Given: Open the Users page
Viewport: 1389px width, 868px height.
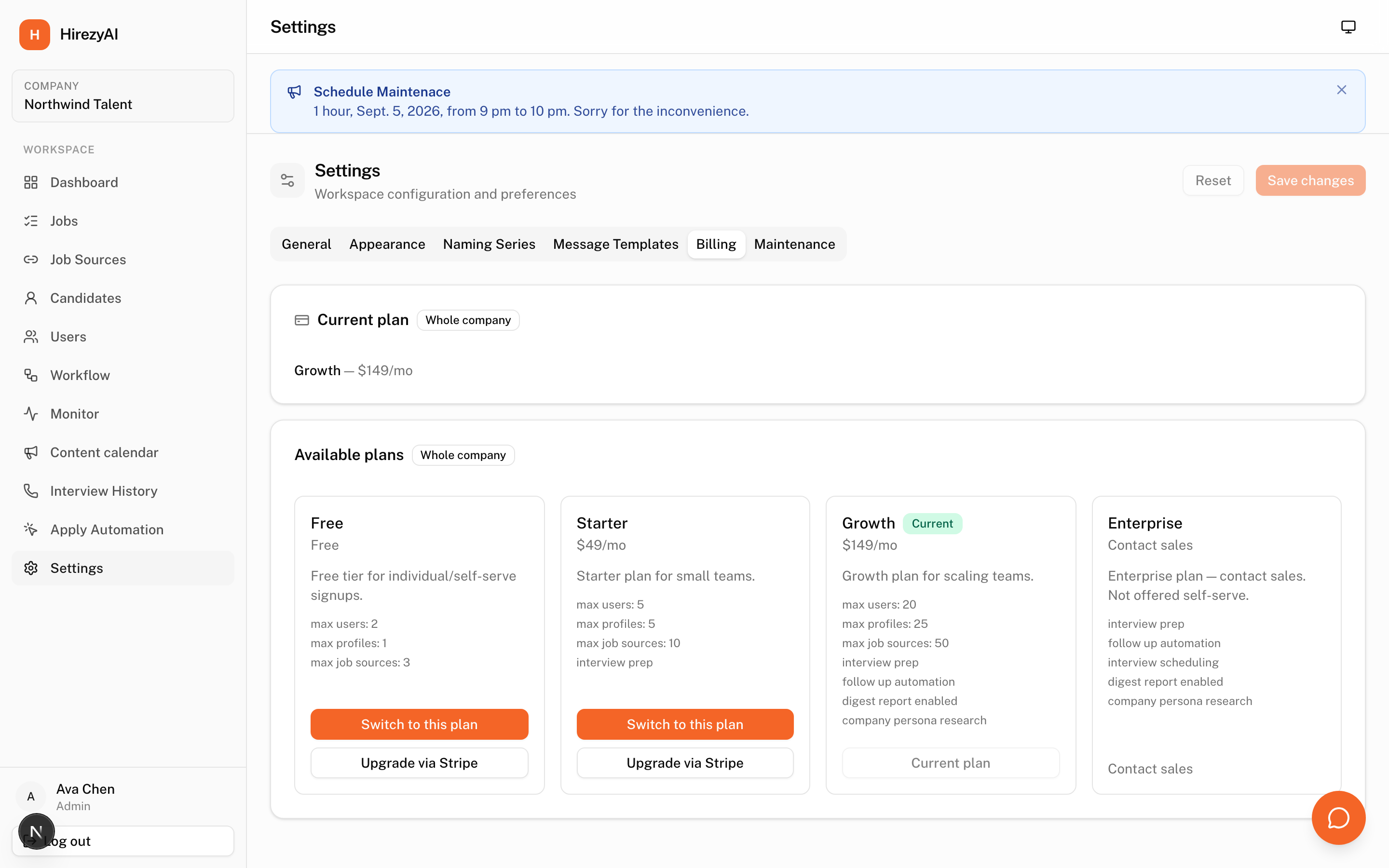Looking at the screenshot, I should coord(123,337).
